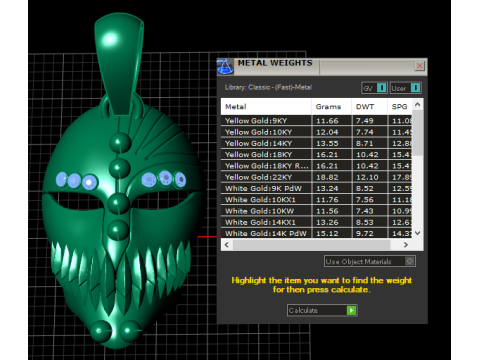Image resolution: width=480 pixels, height=360 pixels.
Task: Sort by the DWT column header
Action: (369, 107)
